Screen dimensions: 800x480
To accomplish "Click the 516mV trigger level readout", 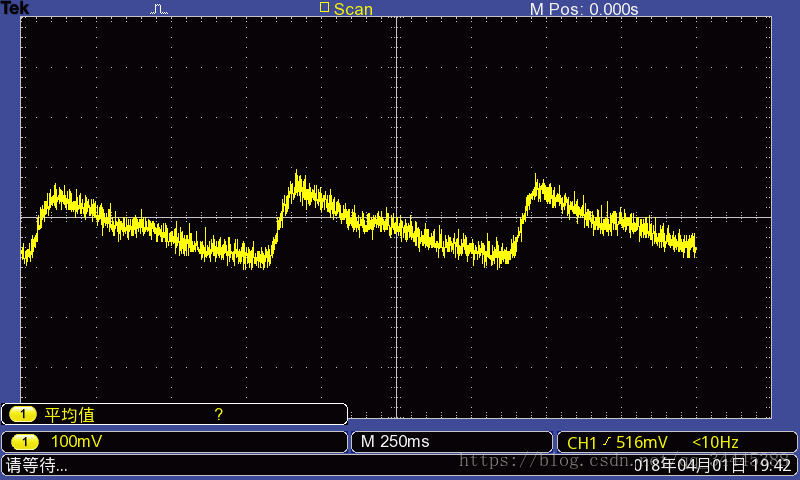I will 641,442.
